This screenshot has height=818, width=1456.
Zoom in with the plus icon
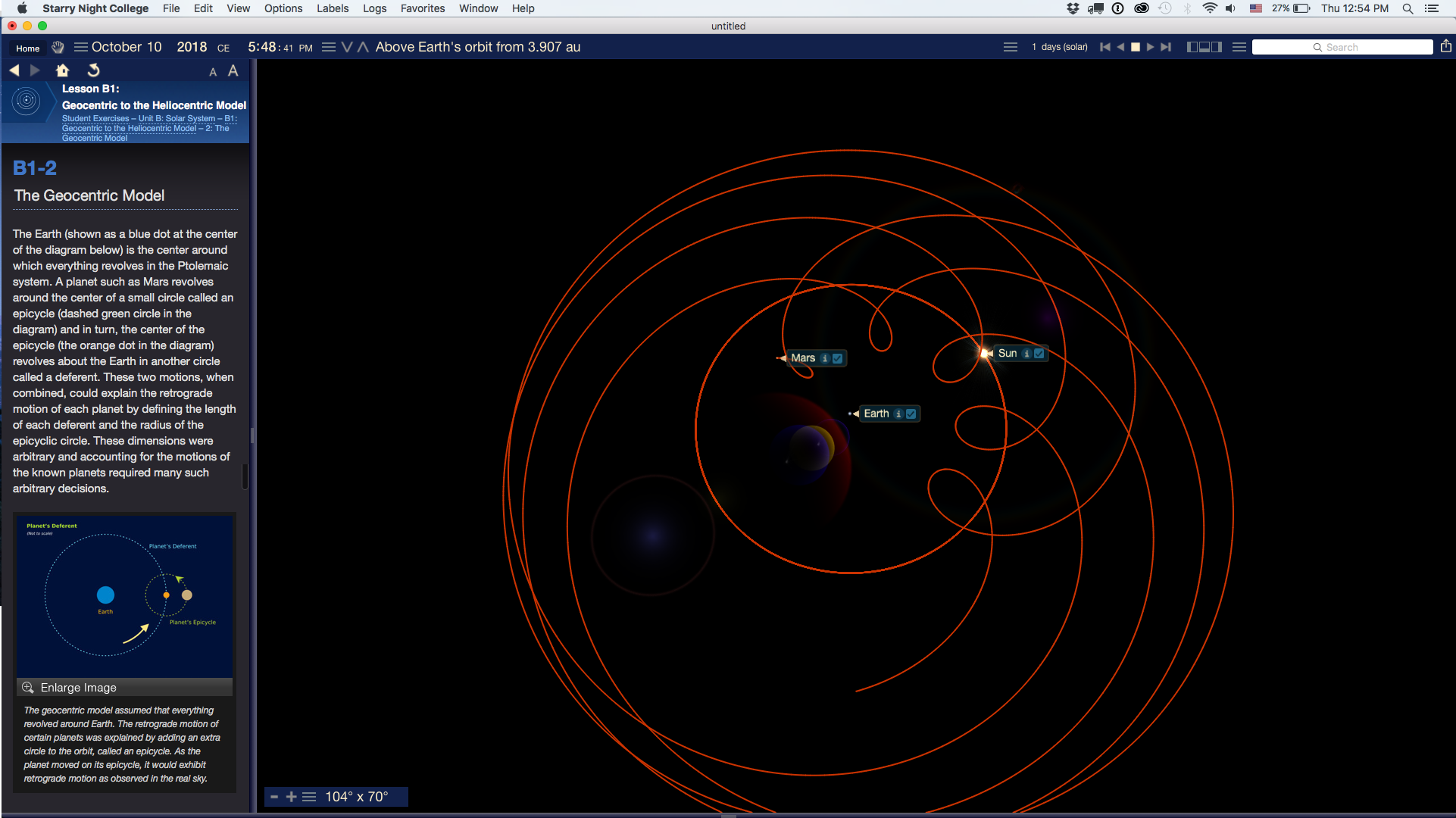pos(291,797)
